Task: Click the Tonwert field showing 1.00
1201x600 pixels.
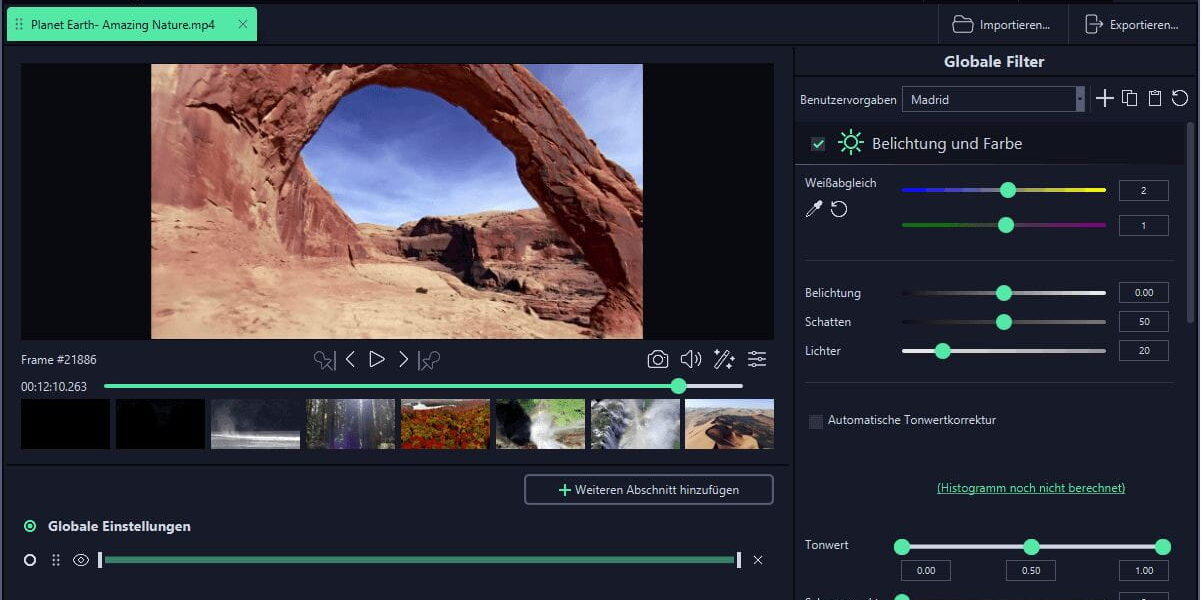Action: (x=1144, y=571)
